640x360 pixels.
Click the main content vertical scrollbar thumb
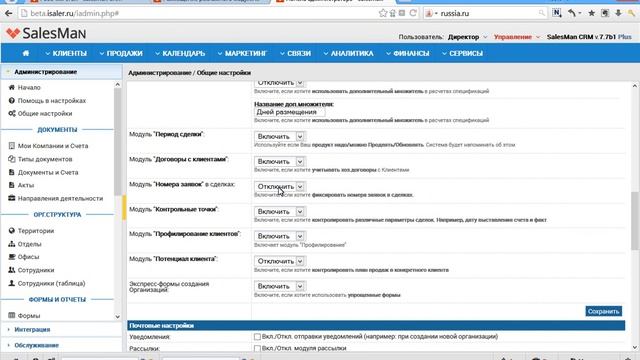[634, 220]
